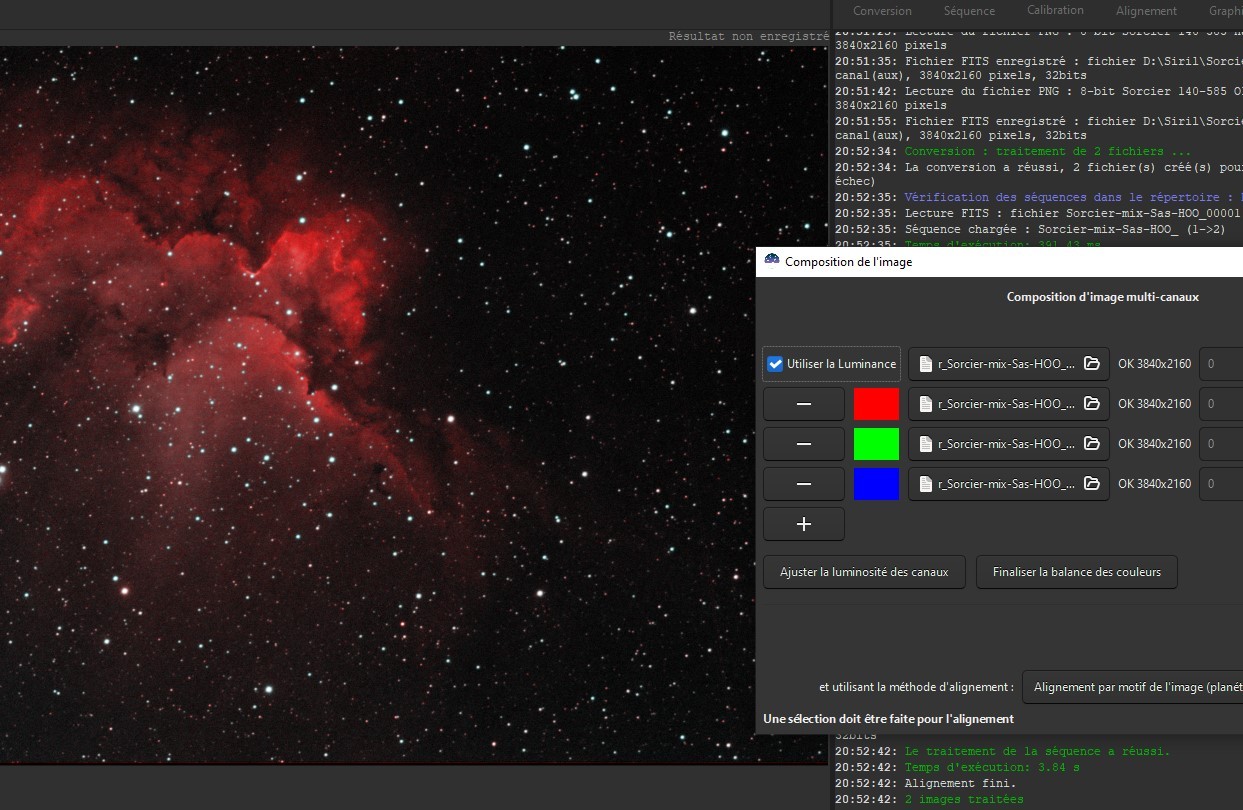
Task: Click log line 'Lecture FITS : fichier Sorcier-mix-Sas-HOO_00001'
Action: pyautogui.click(x=1039, y=213)
